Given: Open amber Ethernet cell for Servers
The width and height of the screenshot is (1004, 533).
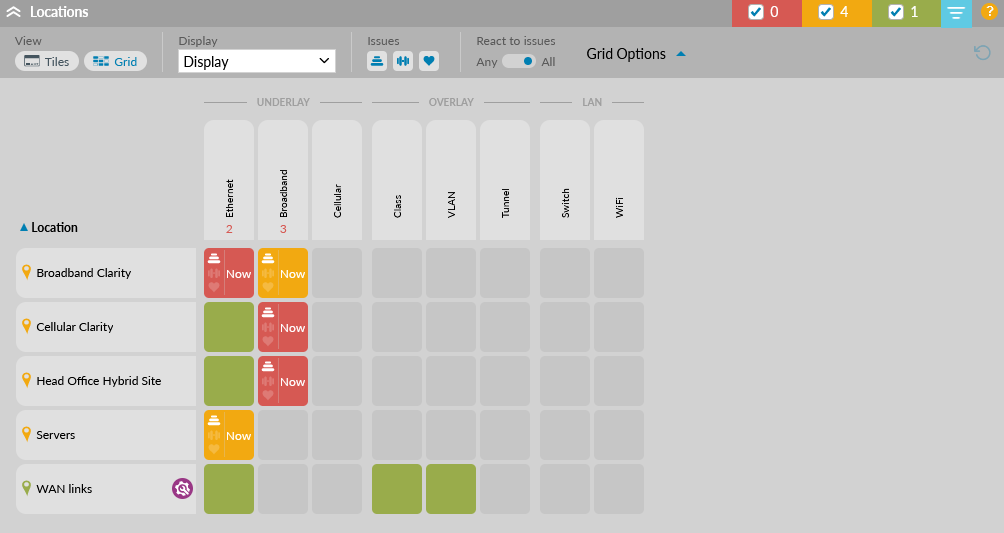Looking at the screenshot, I should pyautogui.click(x=229, y=435).
